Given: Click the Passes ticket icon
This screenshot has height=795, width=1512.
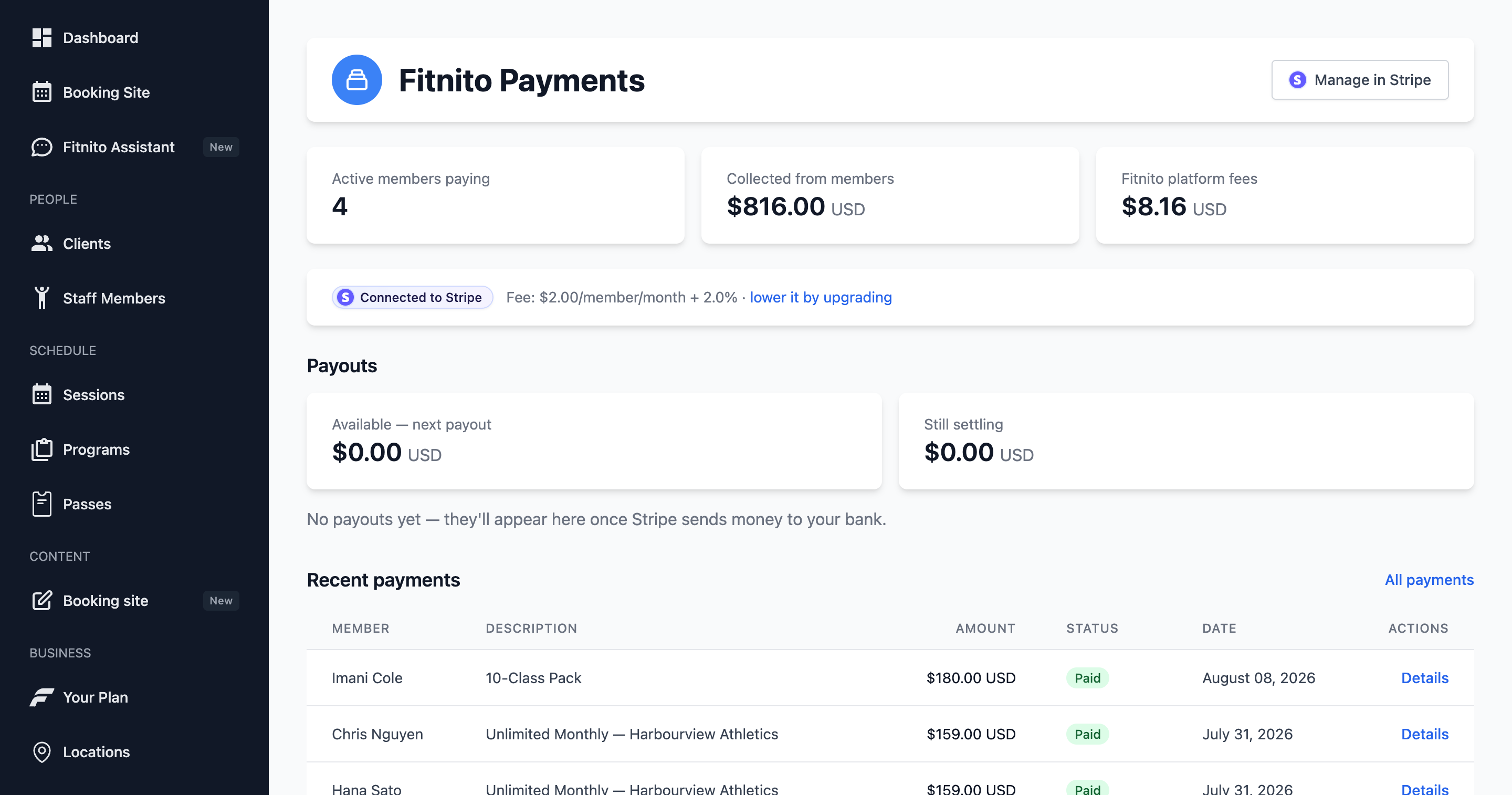Looking at the screenshot, I should pyautogui.click(x=41, y=504).
